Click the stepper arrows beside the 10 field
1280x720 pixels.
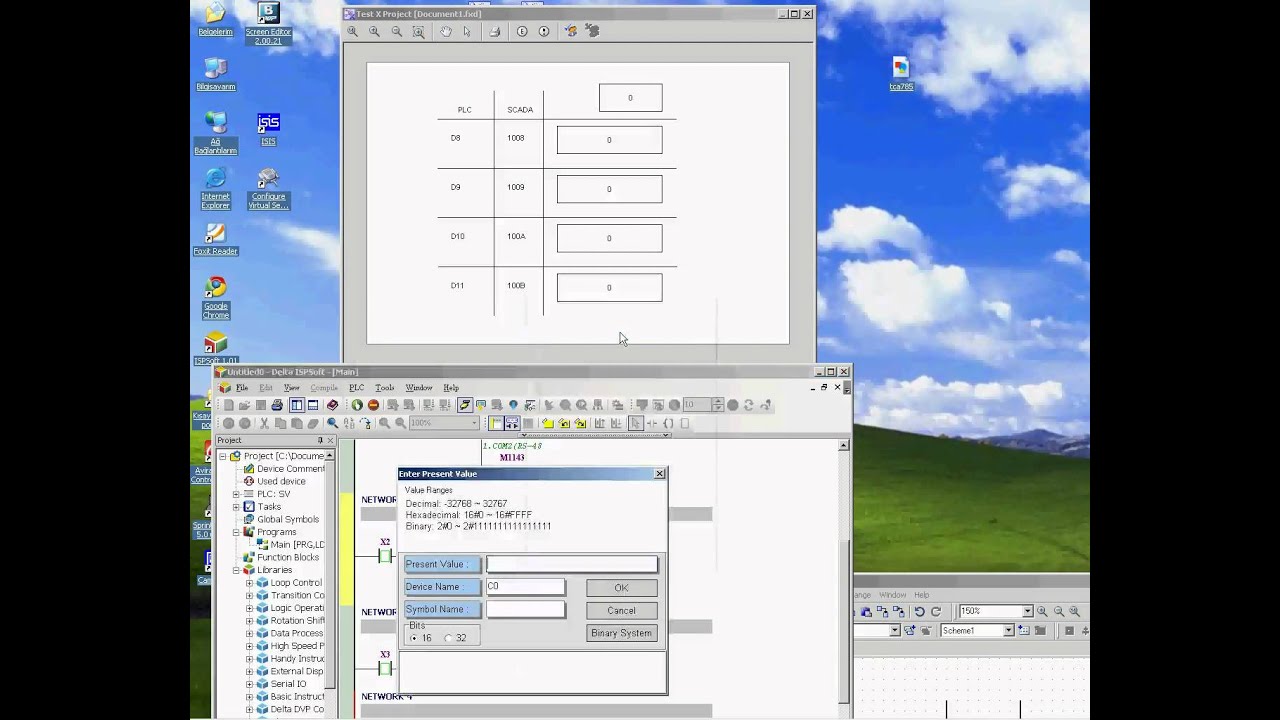click(718, 405)
